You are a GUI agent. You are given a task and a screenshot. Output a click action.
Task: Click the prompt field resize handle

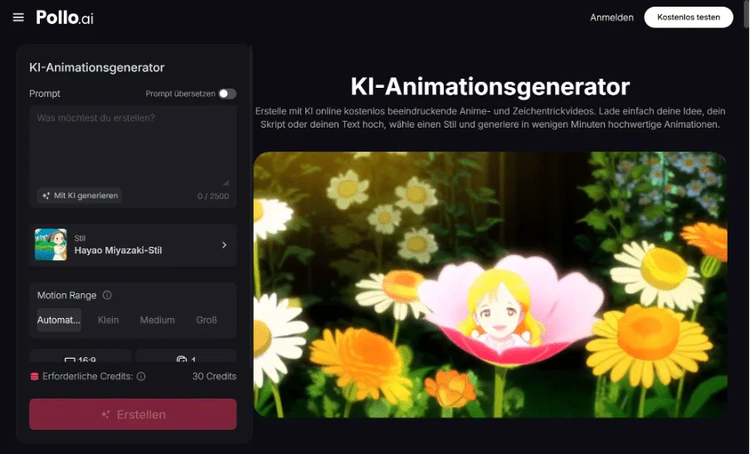tap(226, 182)
